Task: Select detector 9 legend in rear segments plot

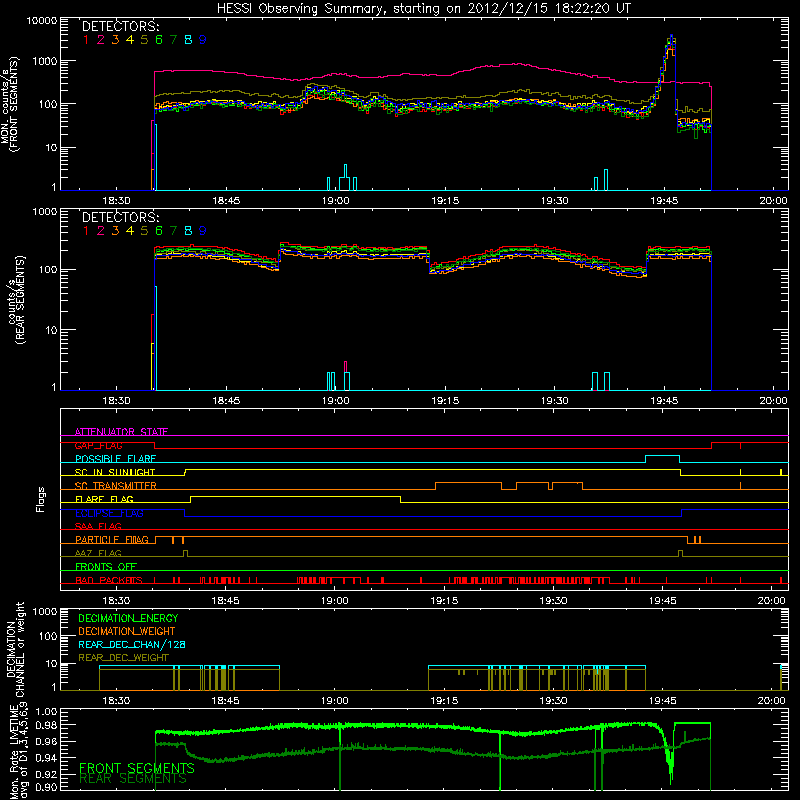Action: pyautogui.click(x=203, y=231)
